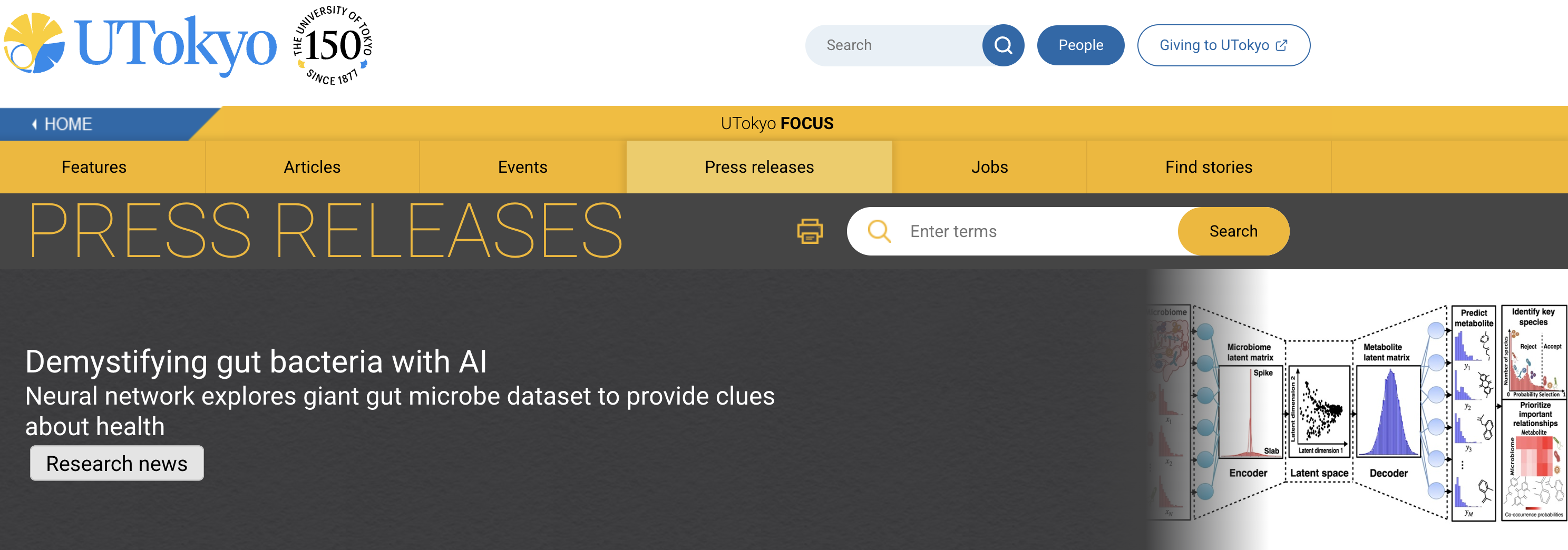Screen dimensions: 1568x550
Task: Switch to the Articles tab
Action: click(x=312, y=168)
